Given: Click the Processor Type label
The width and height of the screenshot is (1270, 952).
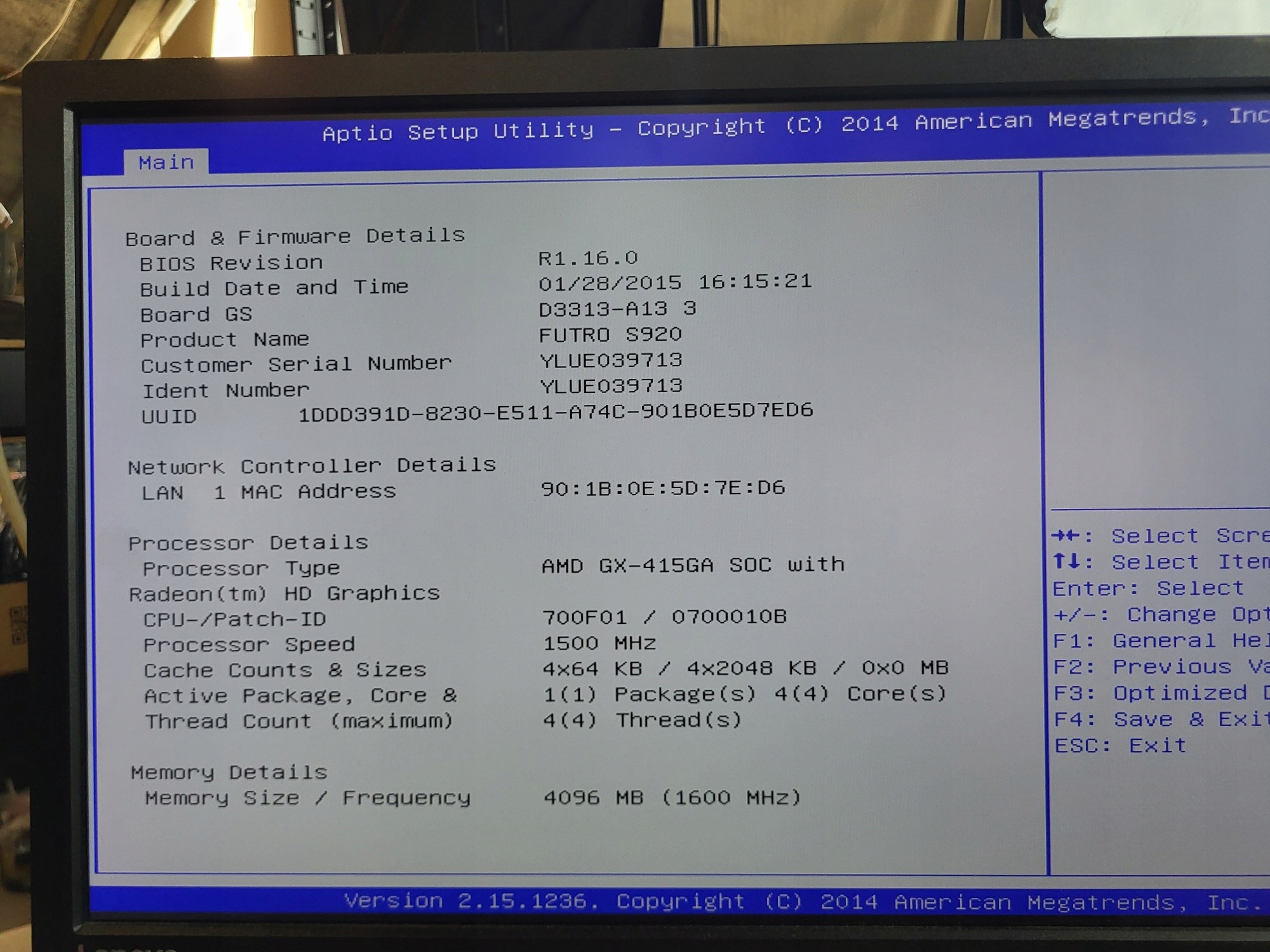Looking at the screenshot, I should click(x=241, y=568).
